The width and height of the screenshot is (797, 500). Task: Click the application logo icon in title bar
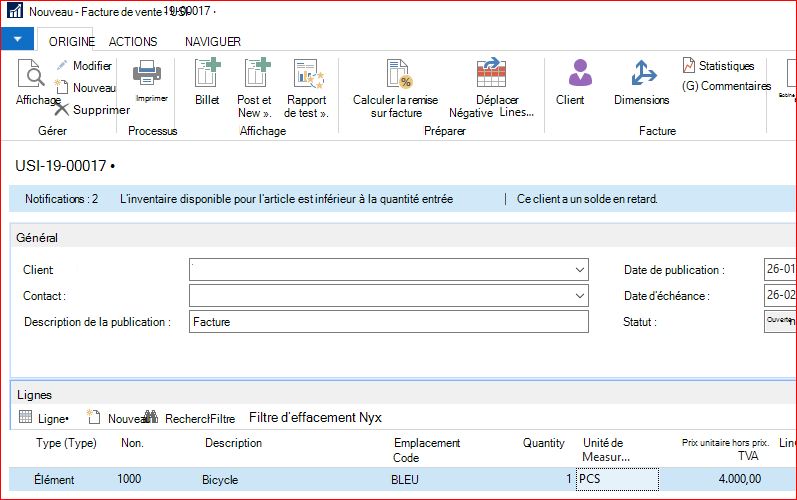click(15, 11)
